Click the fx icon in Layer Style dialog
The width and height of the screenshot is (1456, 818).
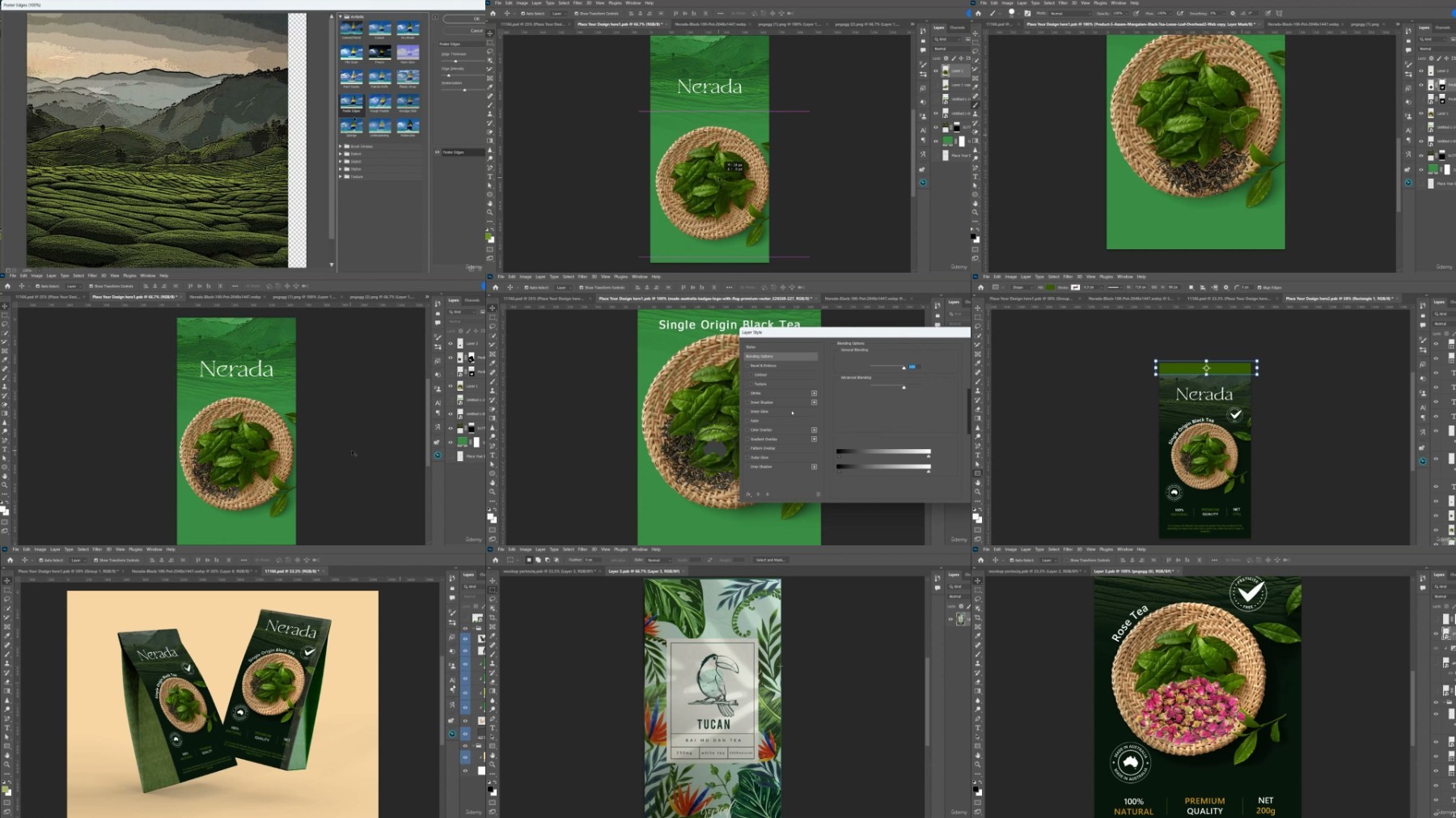tap(749, 494)
